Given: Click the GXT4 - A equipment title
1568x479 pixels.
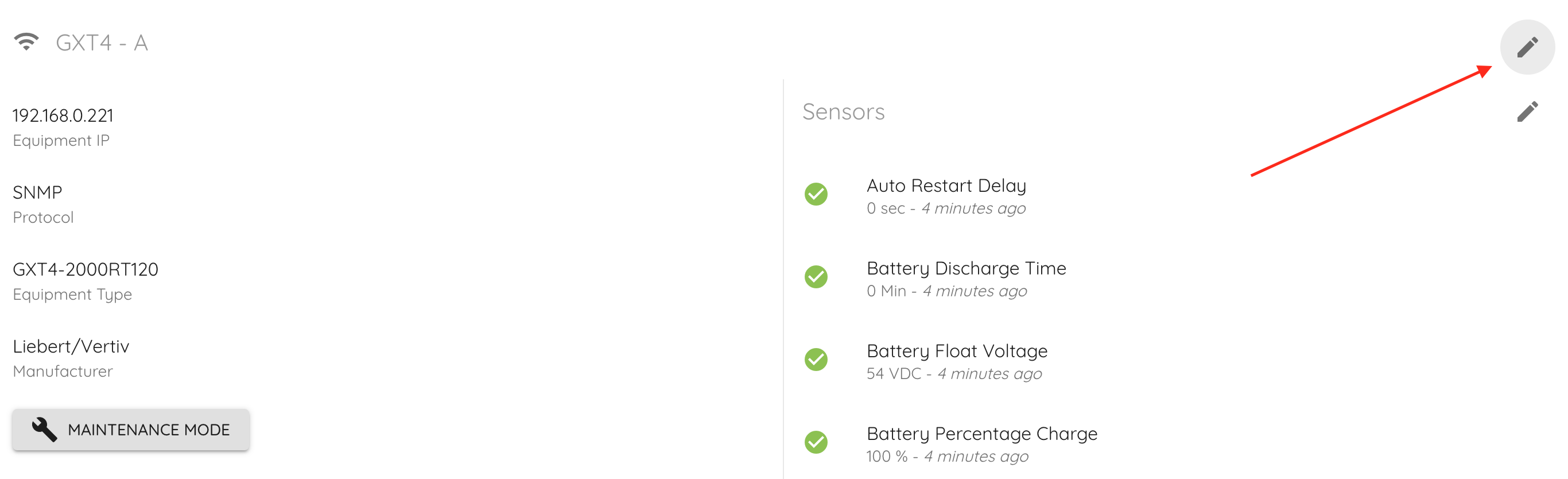Looking at the screenshot, I should (x=102, y=43).
